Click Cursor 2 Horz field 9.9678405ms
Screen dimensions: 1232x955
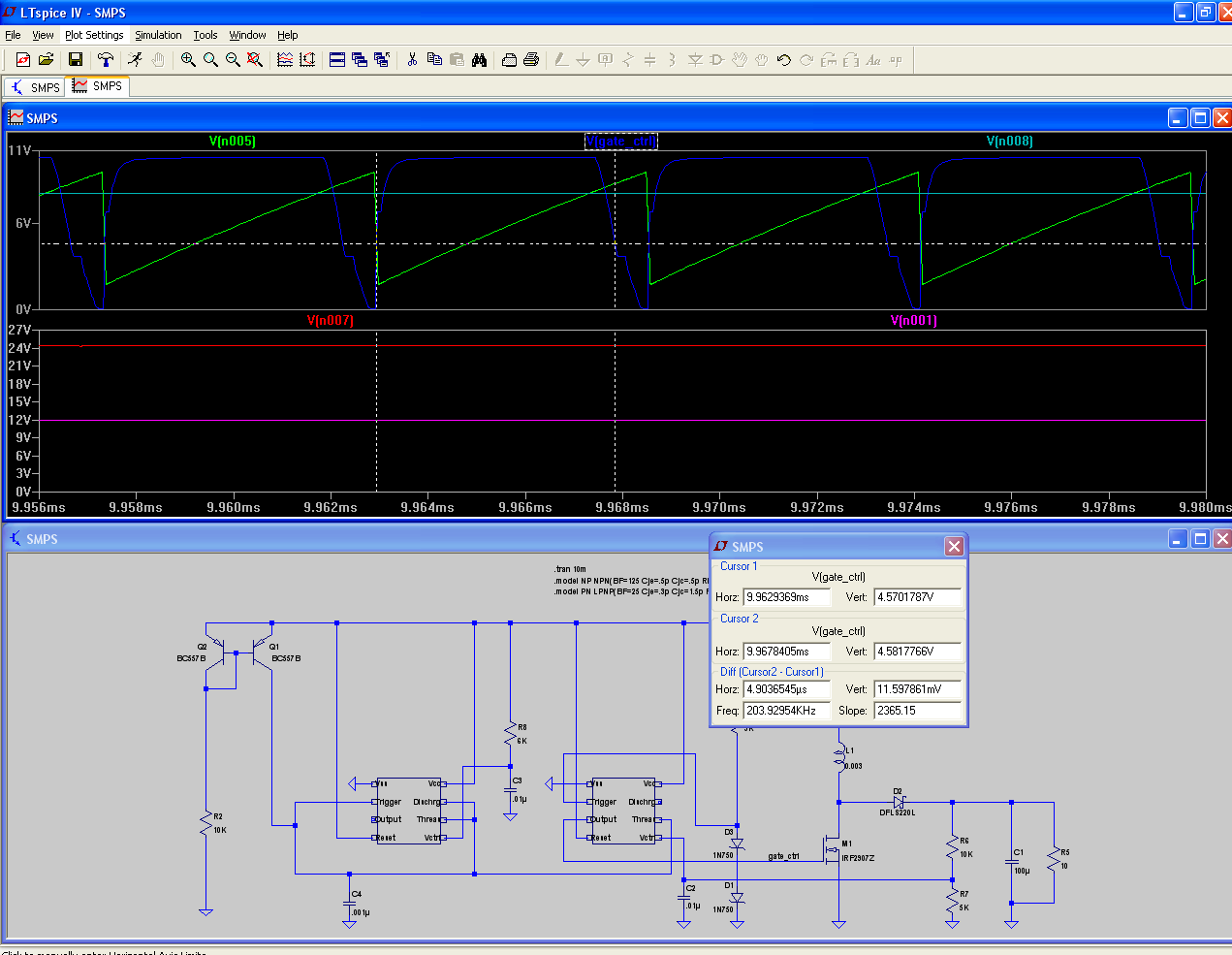787,652
